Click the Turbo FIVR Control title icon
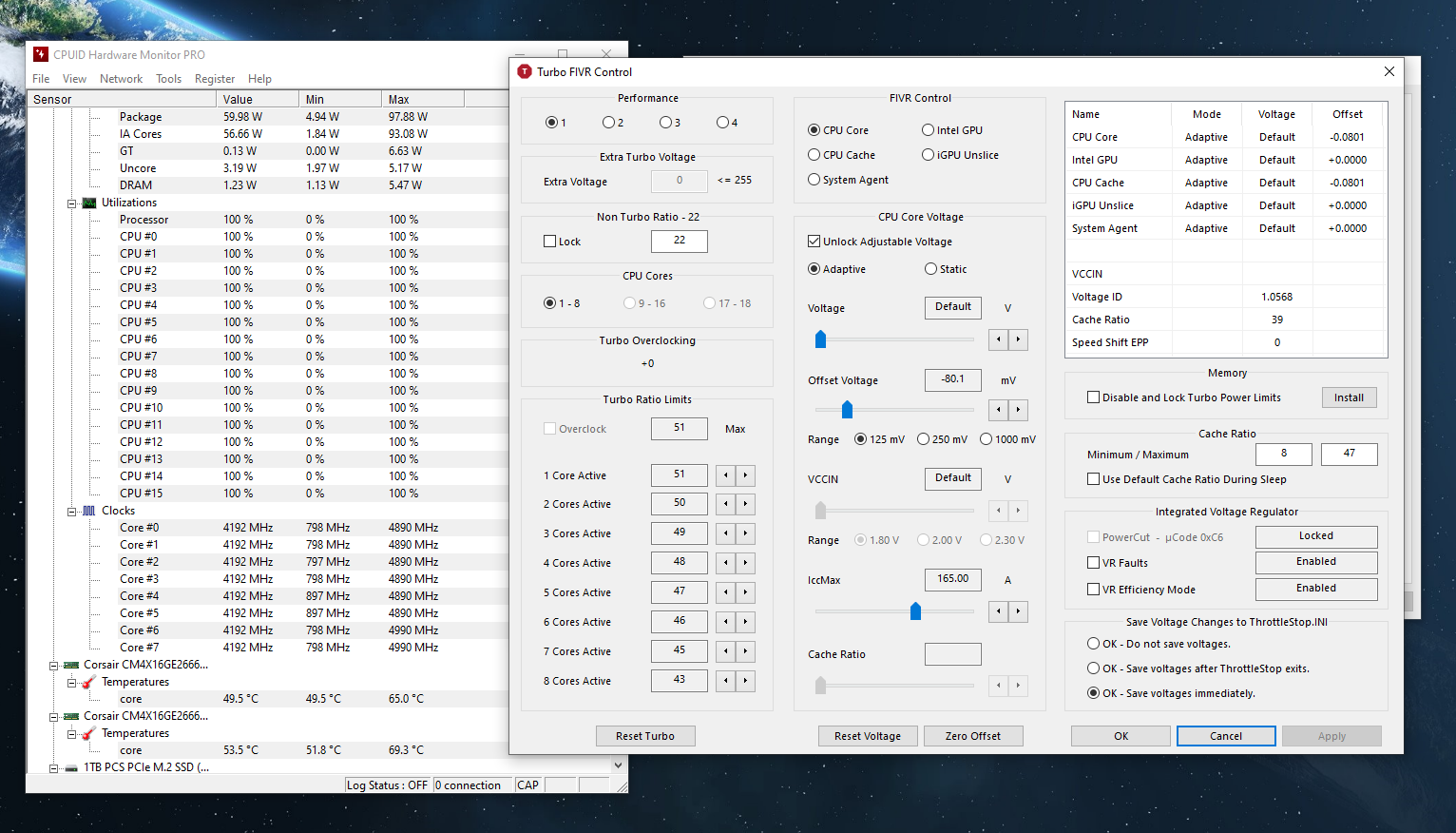This screenshot has height=833, width=1456. coord(525,71)
